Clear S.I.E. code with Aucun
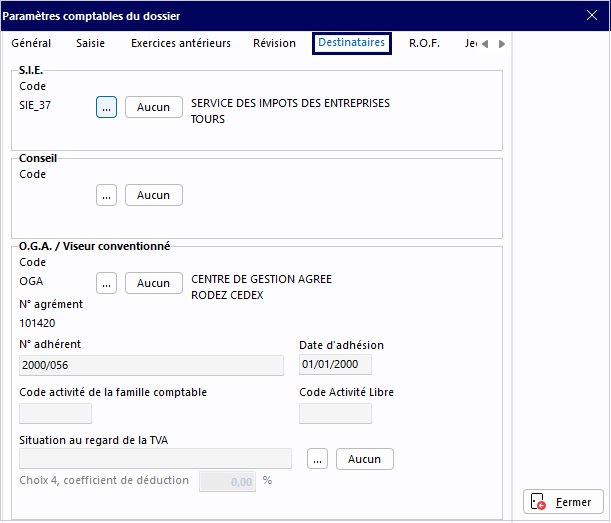611x523 pixels. (x=154, y=107)
